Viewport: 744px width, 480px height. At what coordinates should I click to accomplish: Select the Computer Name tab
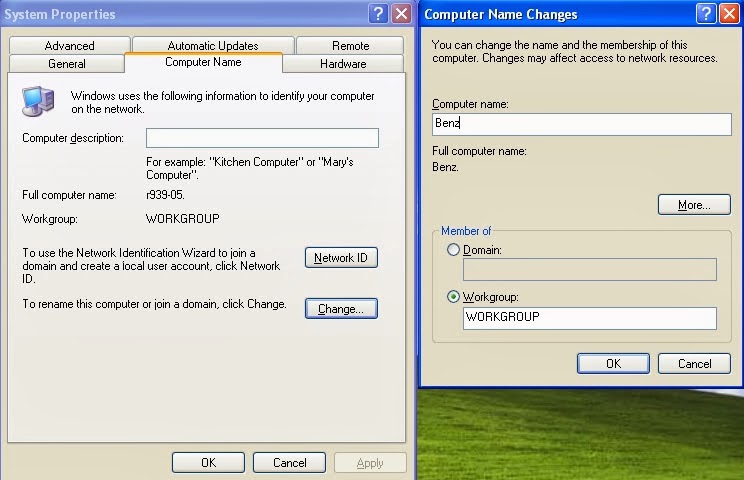(x=203, y=62)
